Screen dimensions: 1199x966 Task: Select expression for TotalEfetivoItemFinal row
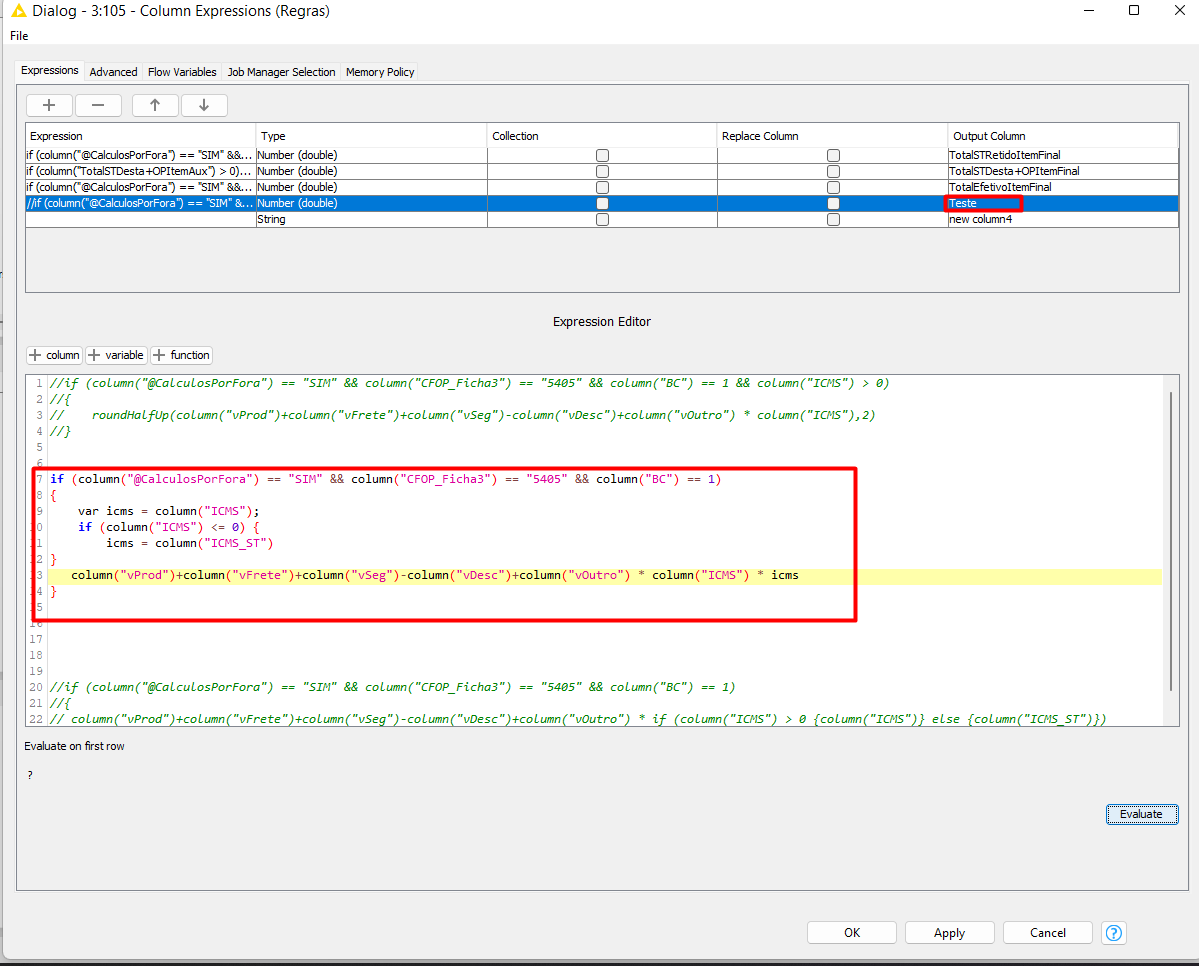coord(141,187)
